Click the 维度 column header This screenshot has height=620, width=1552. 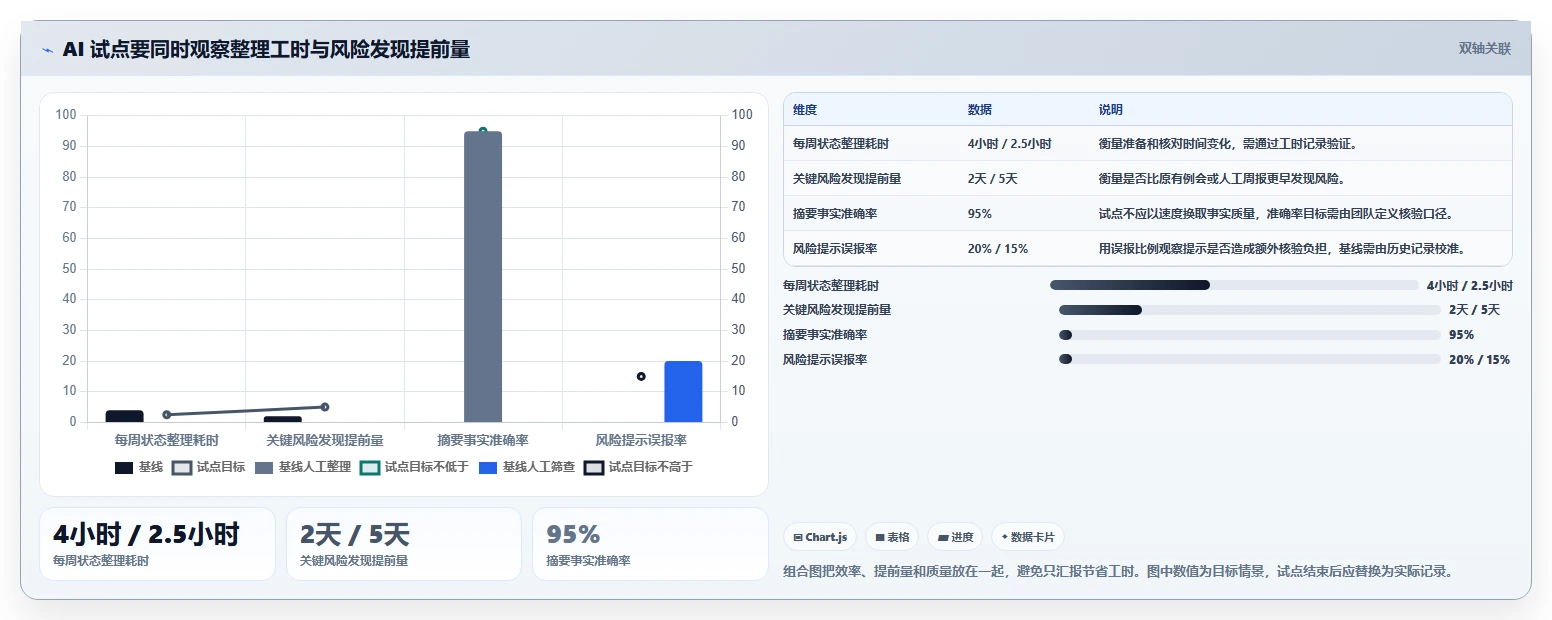[x=805, y=110]
